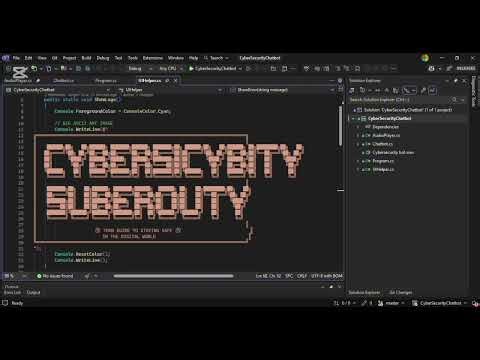Open the UIHelper type navigation dropdown
This screenshot has width=480, height=360.
pyautogui.click(x=170, y=90)
